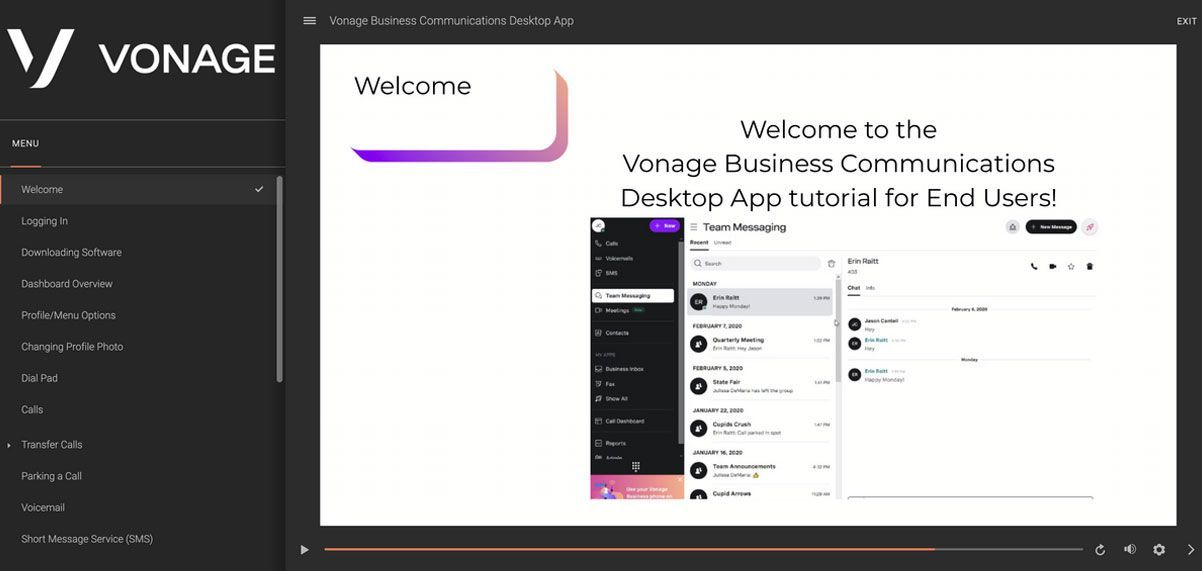Select Call Dashboard in the screenshot sidebar
The height and width of the screenshot is (571, 1202).
pos(625,421)
